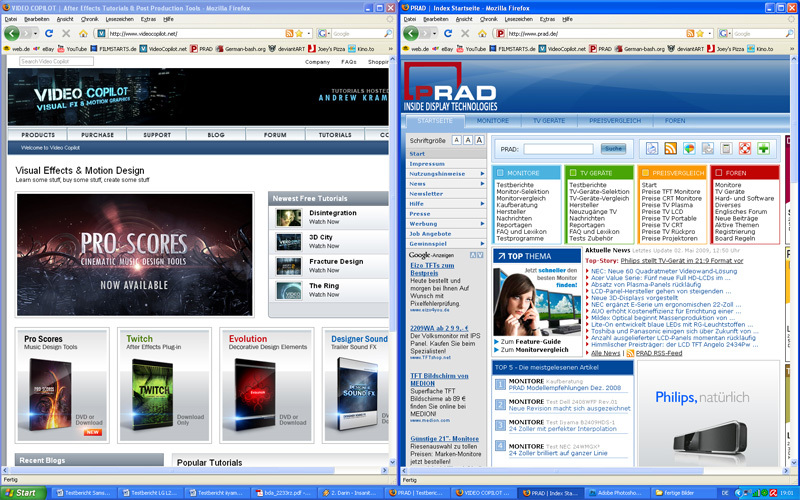Expand the Werbung submenu in the PRAD sidebar

[x=482, y=223]
